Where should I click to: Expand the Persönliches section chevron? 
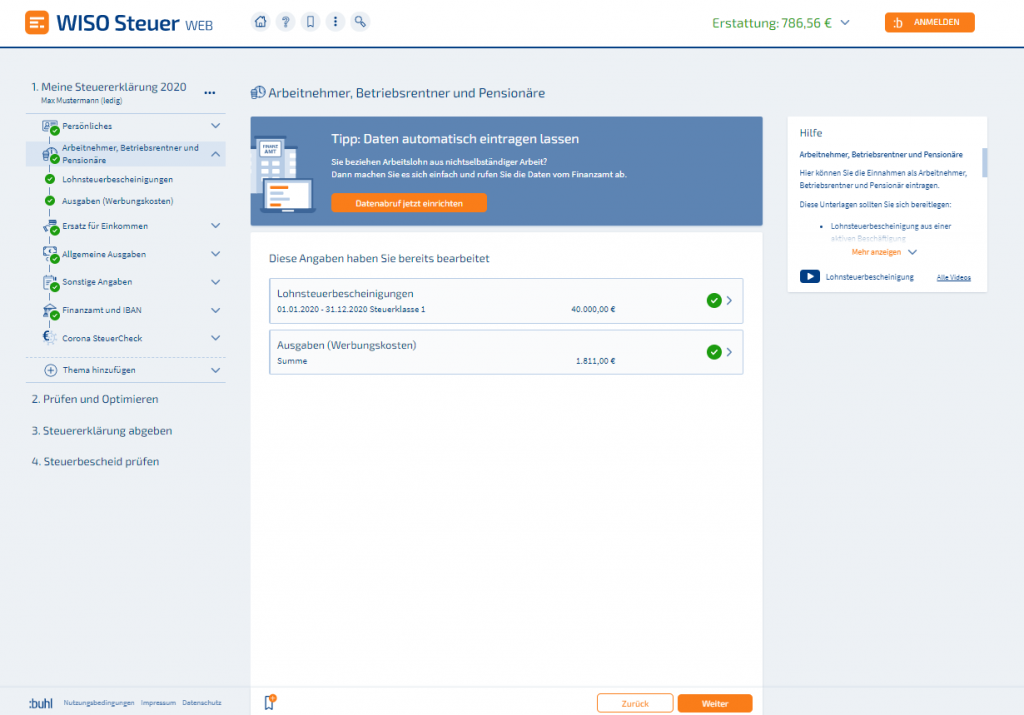pyautogui.click(x=215, y=126)
